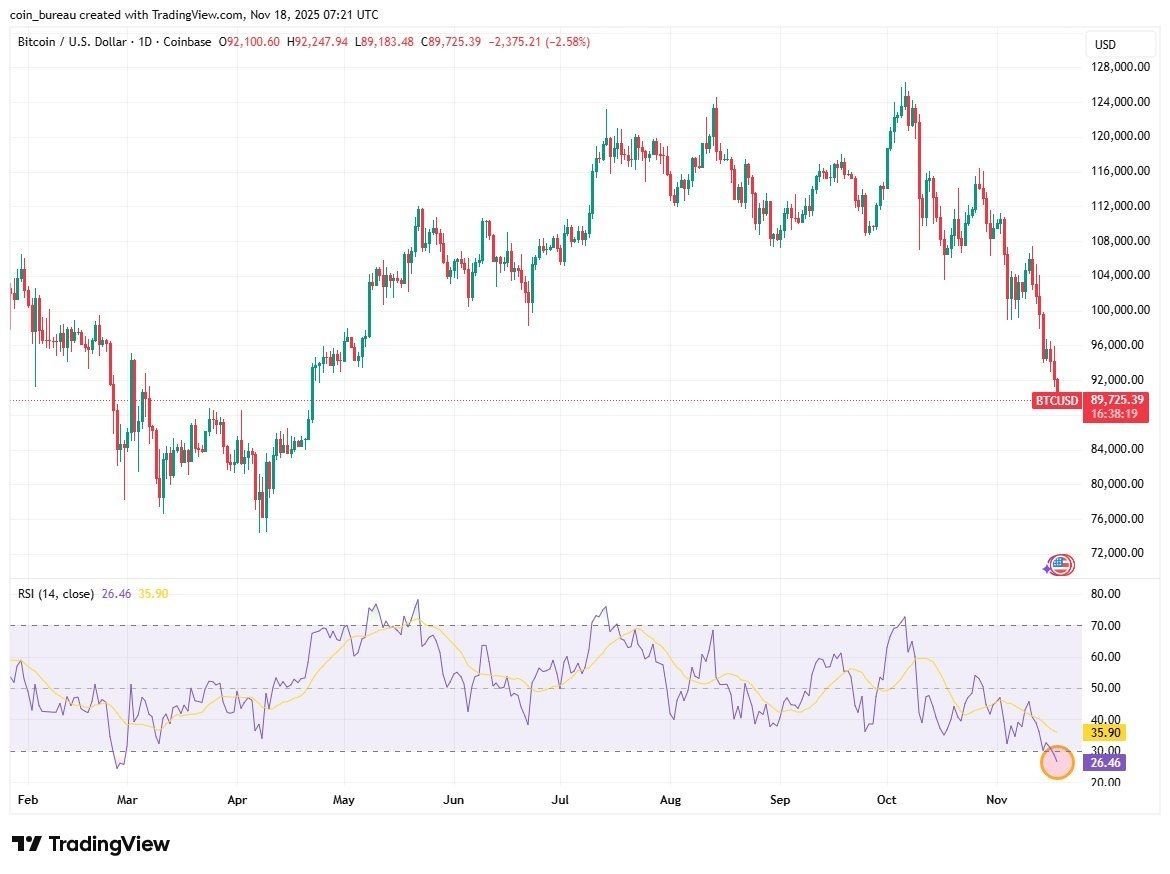The width and height of the screenshot is (1170, 874).
Task: Click the close value C89,725.39
Action: 452,42
